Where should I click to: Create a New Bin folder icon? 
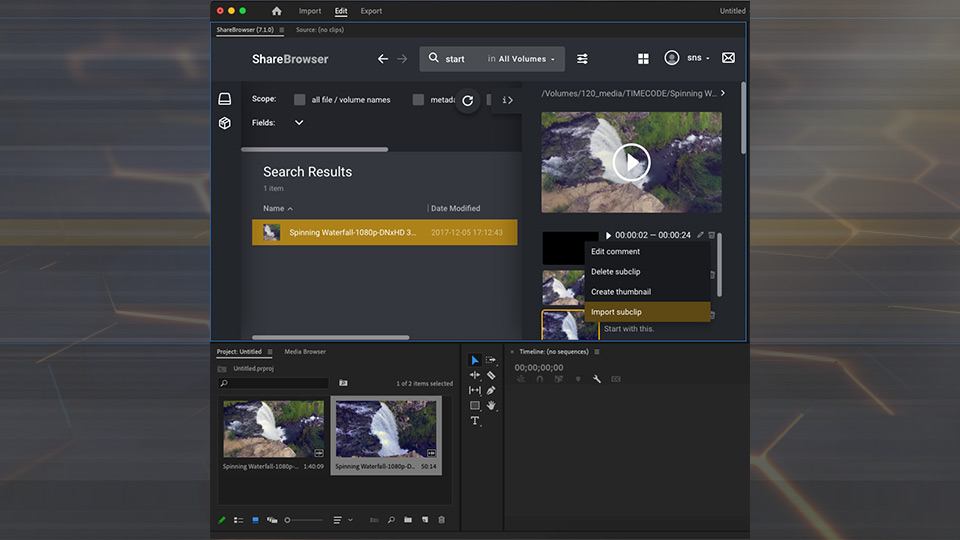coord(408,520)
